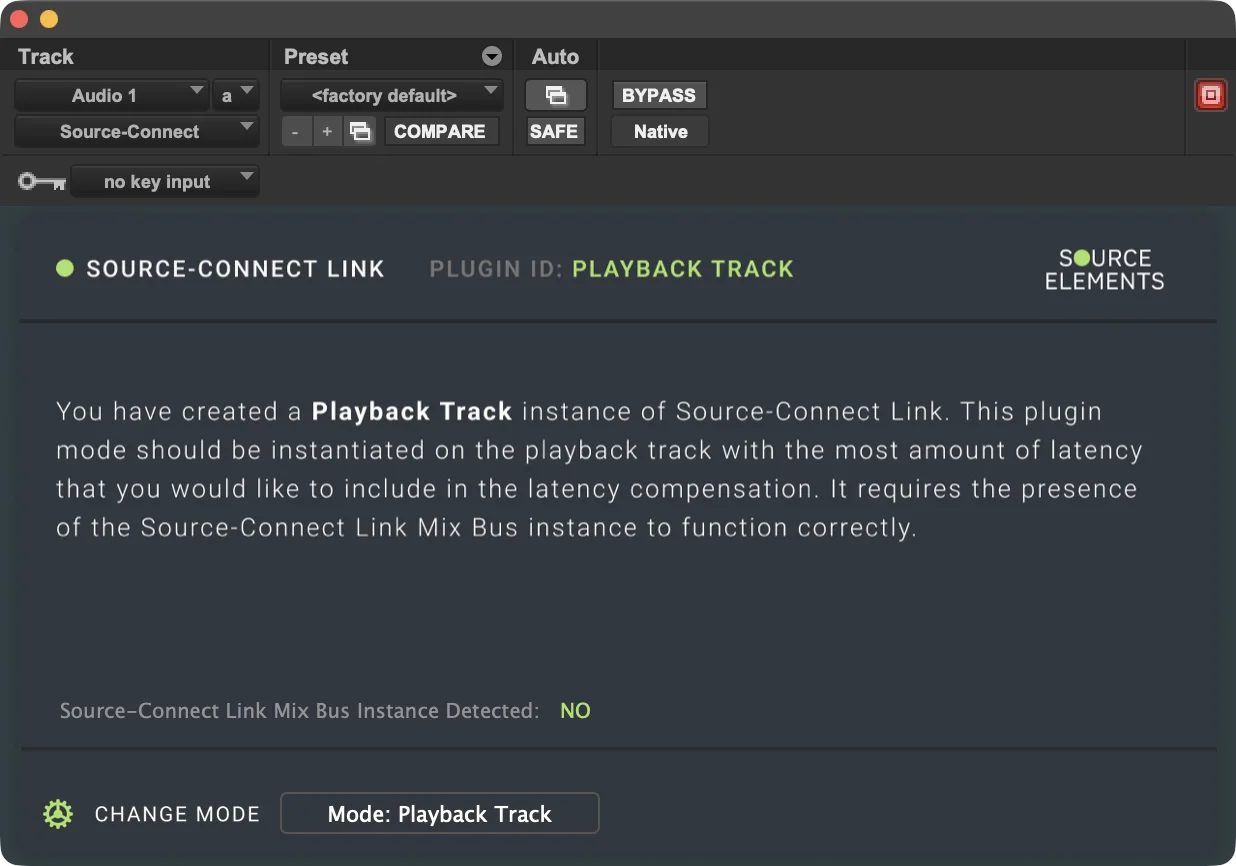
Task: Click the PLAYBACK TRACK plugin ID text
Action: pyautogui.click(x=683, y=269)
